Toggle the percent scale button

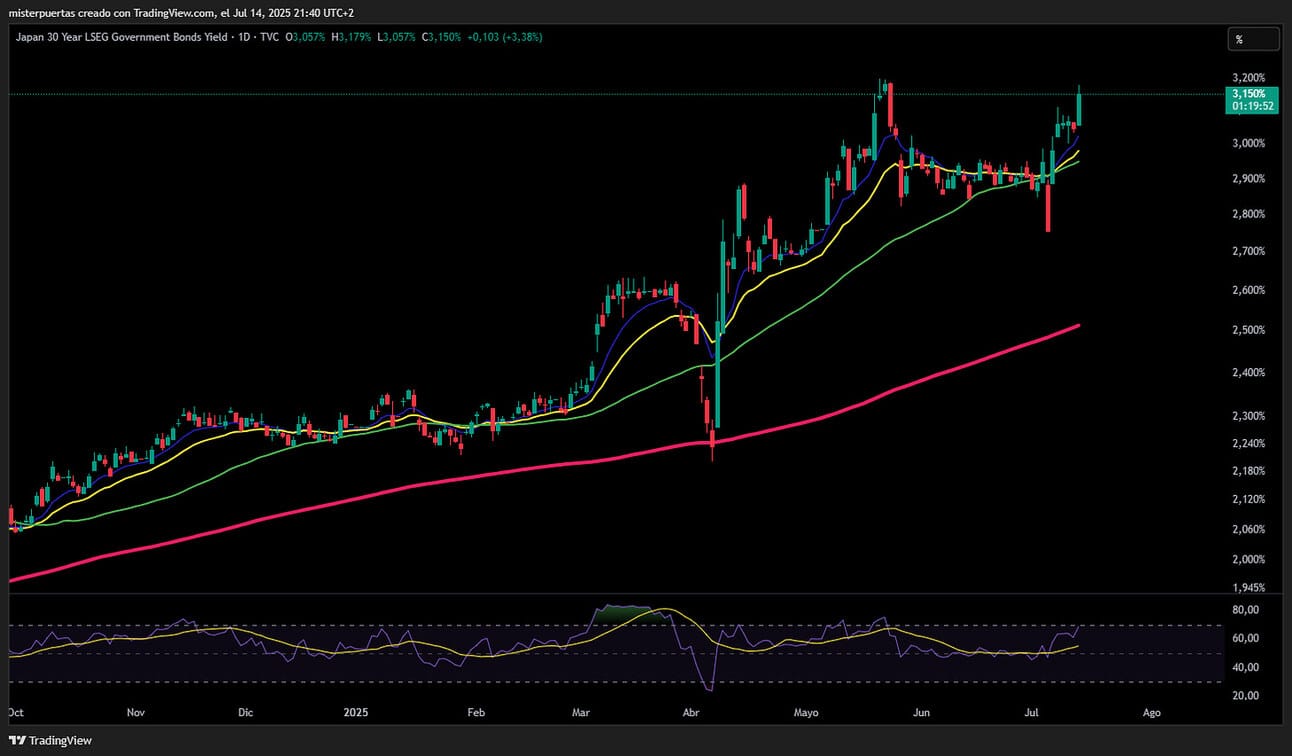click(x=1253, y=39)
